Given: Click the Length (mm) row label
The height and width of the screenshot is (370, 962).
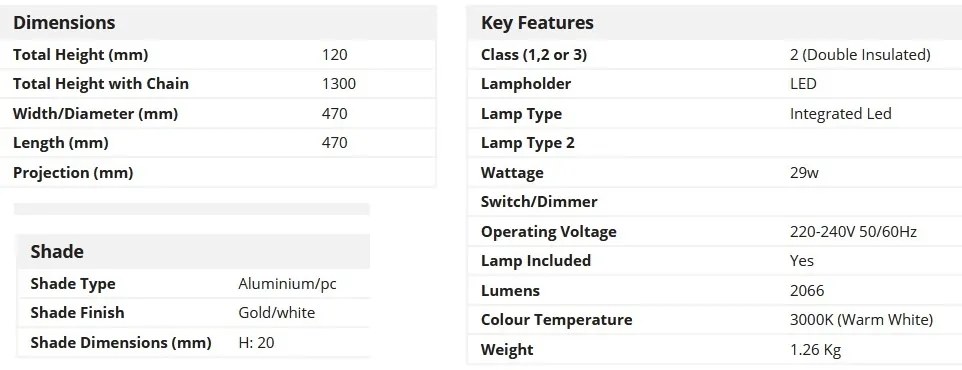Looking at the screenshot, I should click(x=61, y=143).
